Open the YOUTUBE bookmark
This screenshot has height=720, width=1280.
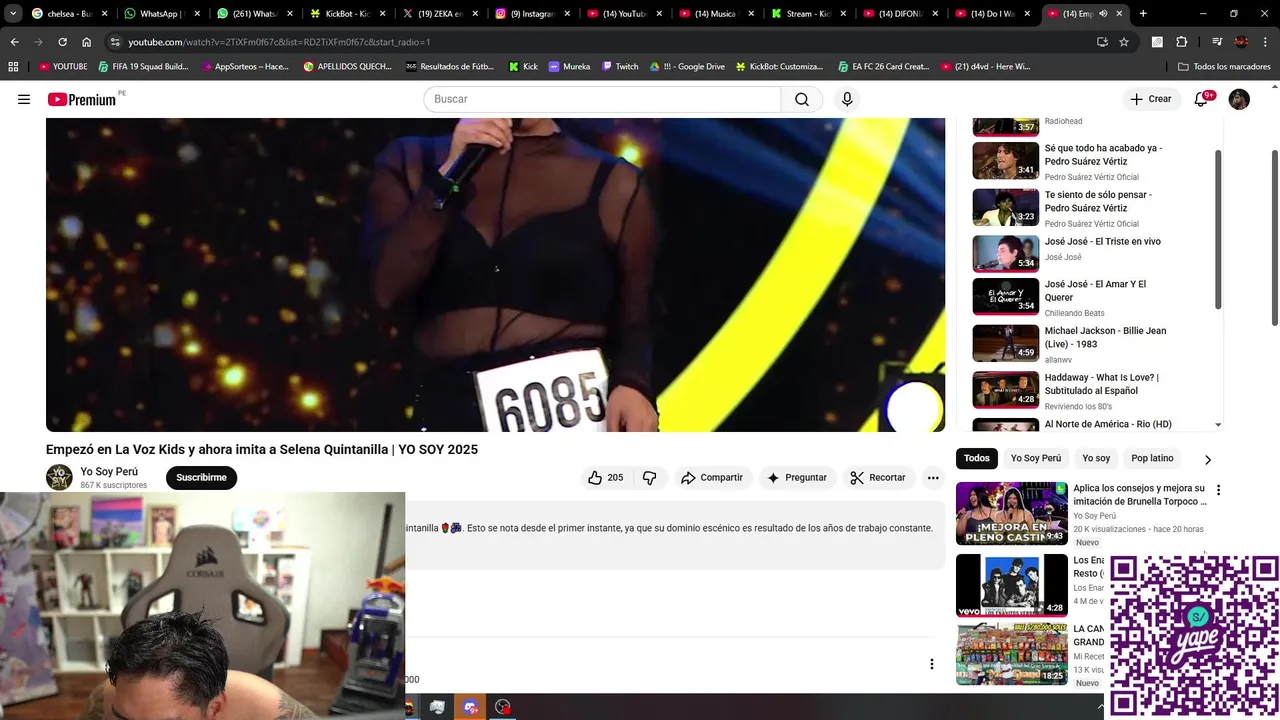tap(63, 67)
